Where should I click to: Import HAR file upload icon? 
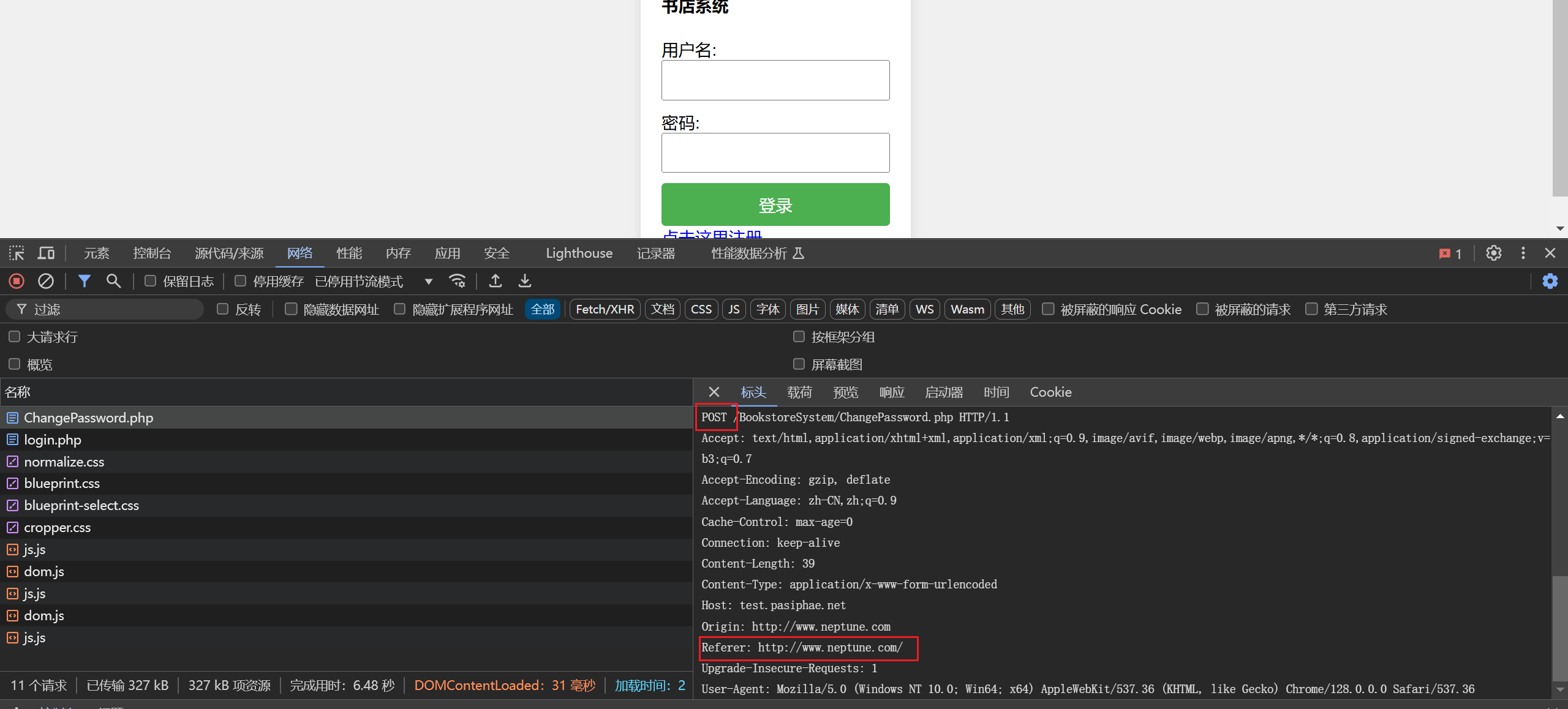pos(496,281)
